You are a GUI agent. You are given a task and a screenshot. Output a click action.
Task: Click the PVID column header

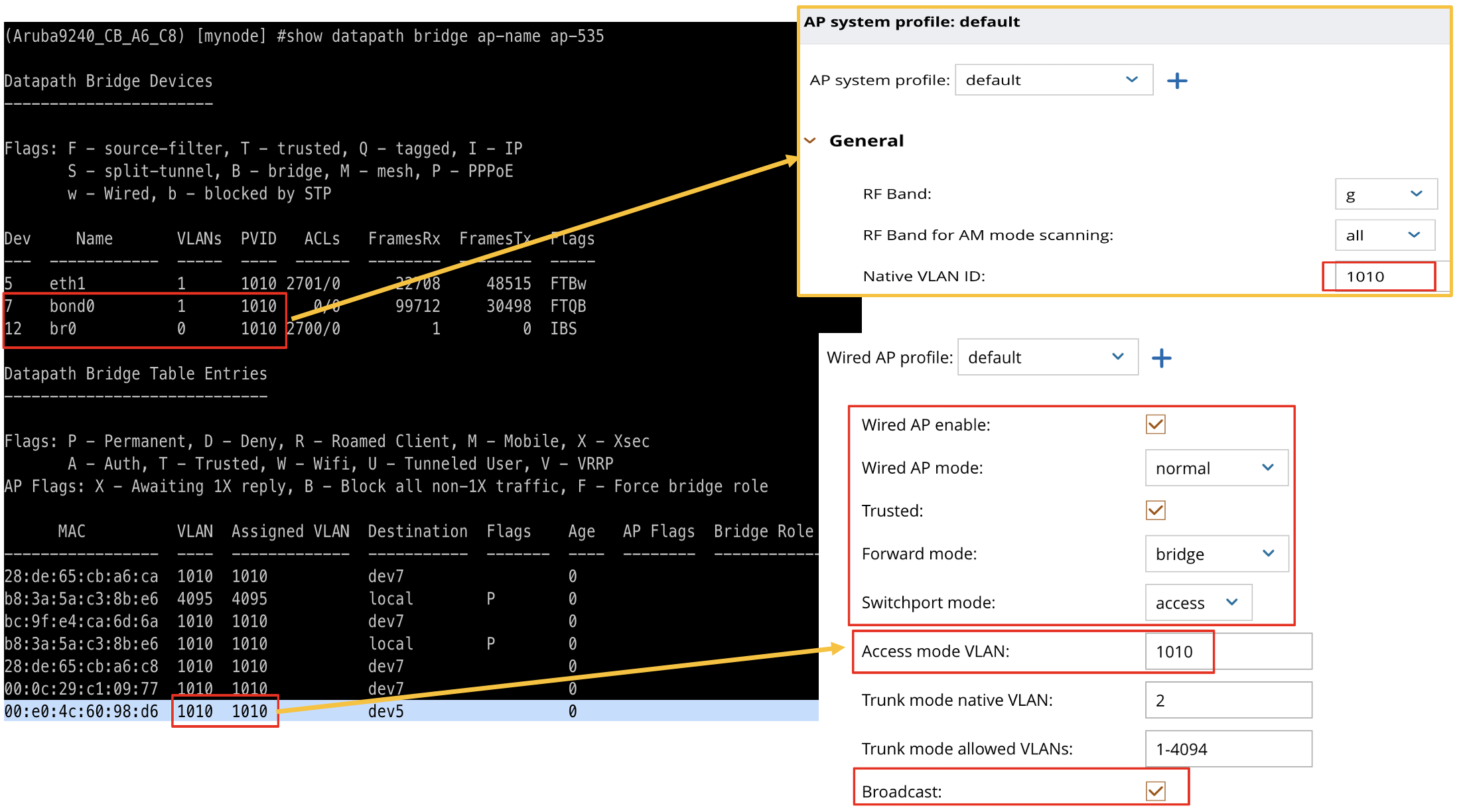point(259,239)
